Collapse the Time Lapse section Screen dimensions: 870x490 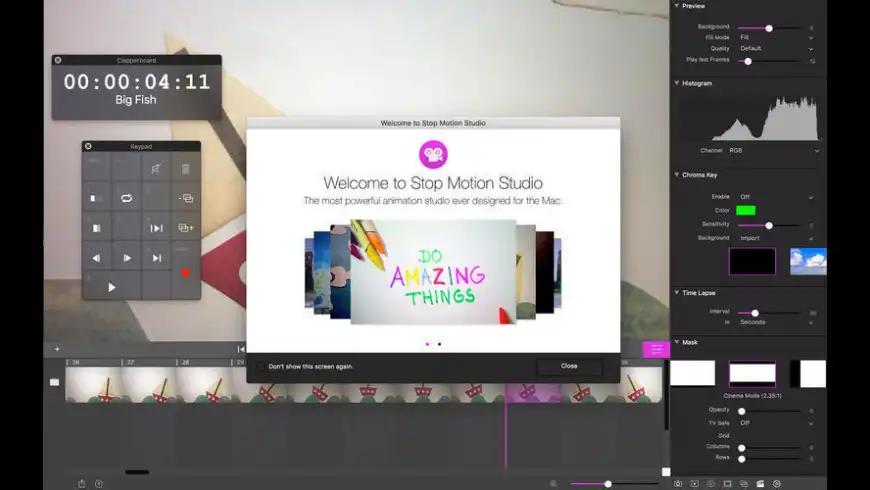coord(677,292)
